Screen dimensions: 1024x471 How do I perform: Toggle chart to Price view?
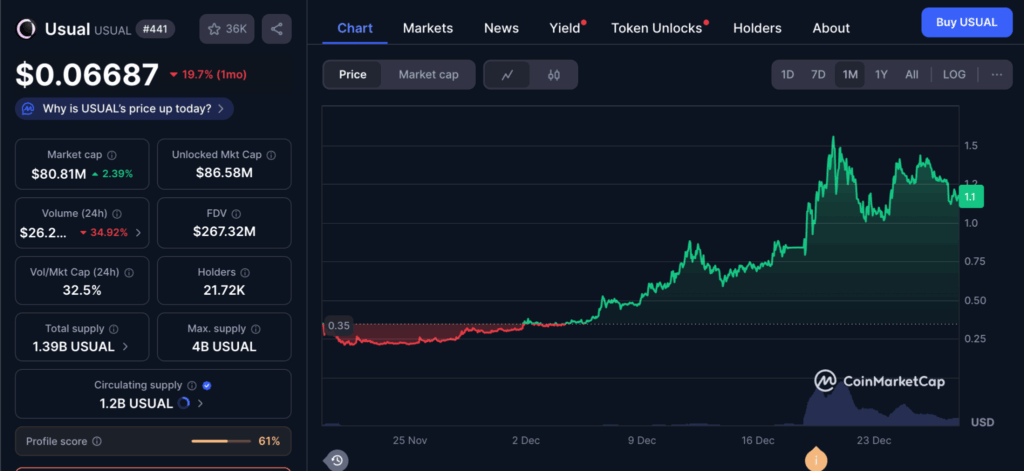tap(352, 75)
